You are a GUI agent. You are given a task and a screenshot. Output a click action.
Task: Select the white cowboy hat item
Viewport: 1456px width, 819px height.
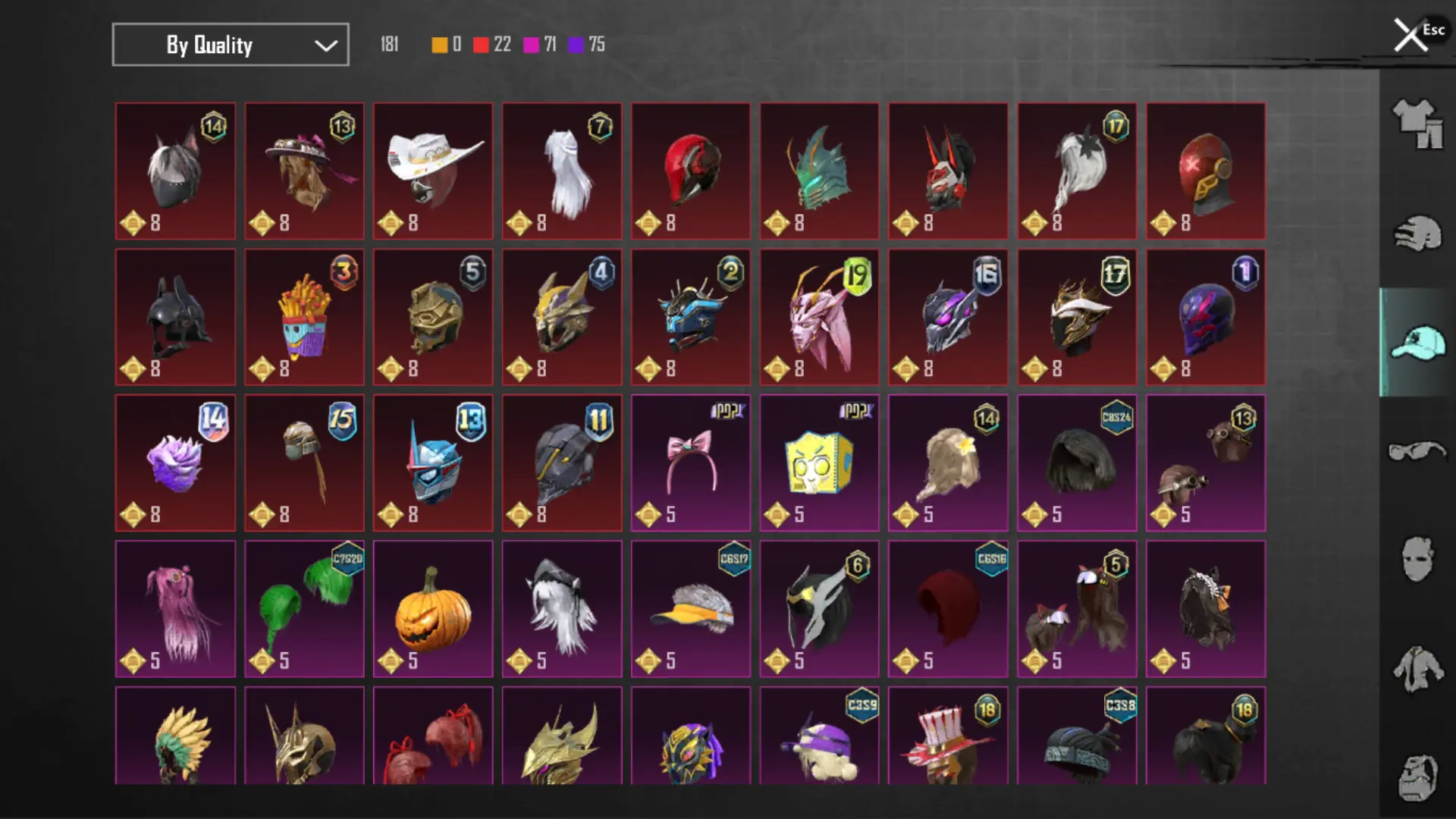[x=433, y=171]
